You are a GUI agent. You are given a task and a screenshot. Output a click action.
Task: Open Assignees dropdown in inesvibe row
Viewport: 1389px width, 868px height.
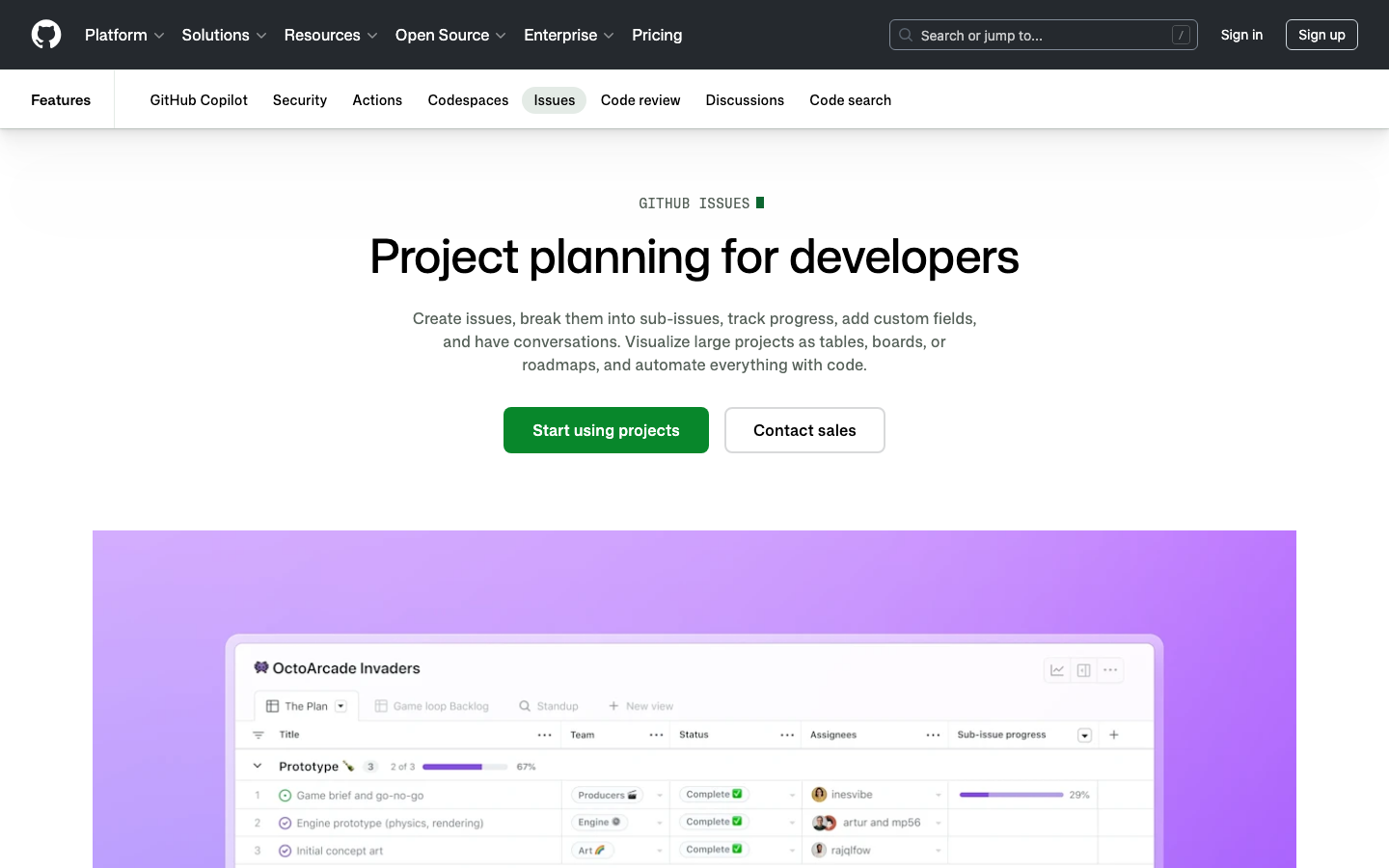[938, 796]
